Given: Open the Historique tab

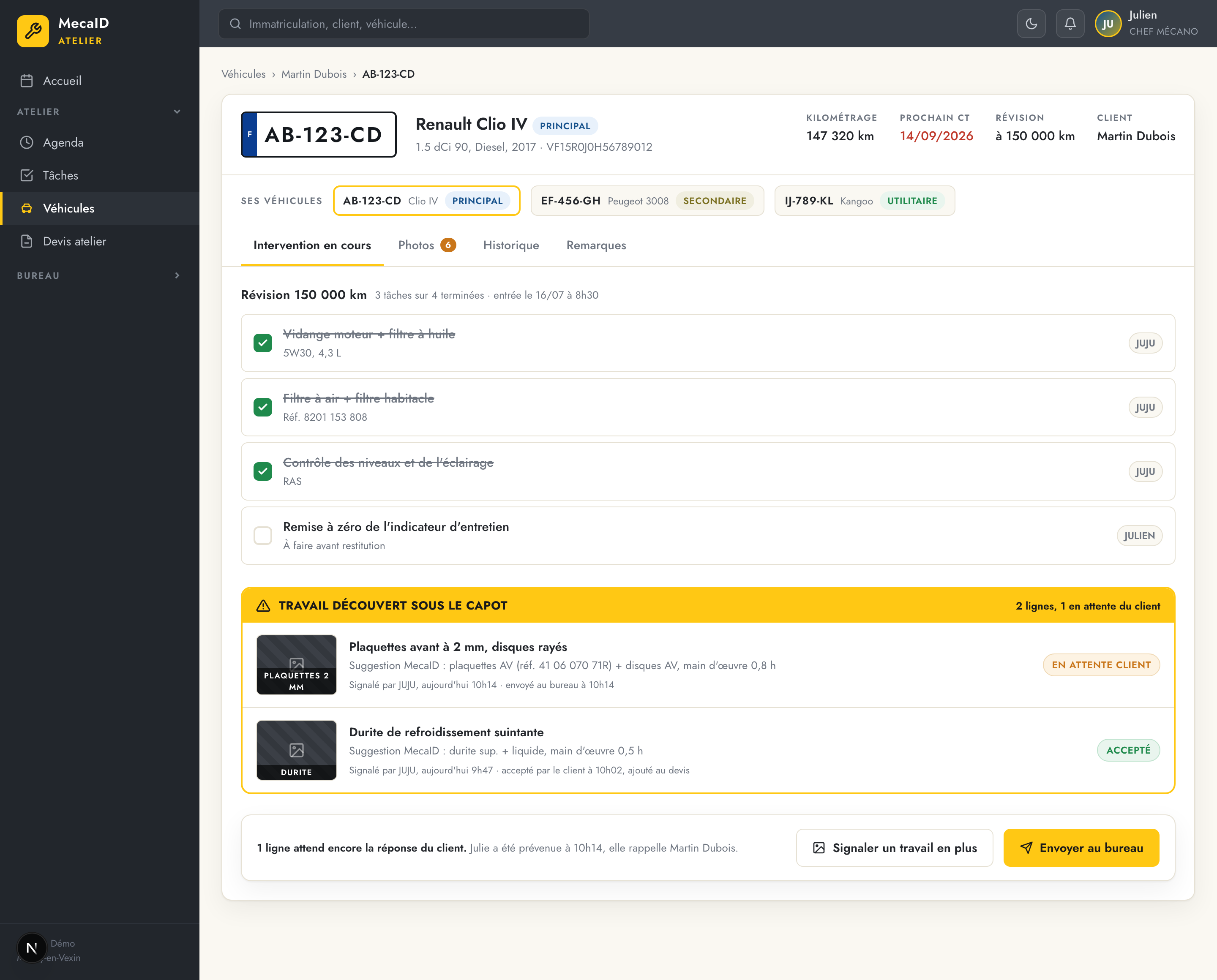Looking at the screenshot, I should point(511,245).
